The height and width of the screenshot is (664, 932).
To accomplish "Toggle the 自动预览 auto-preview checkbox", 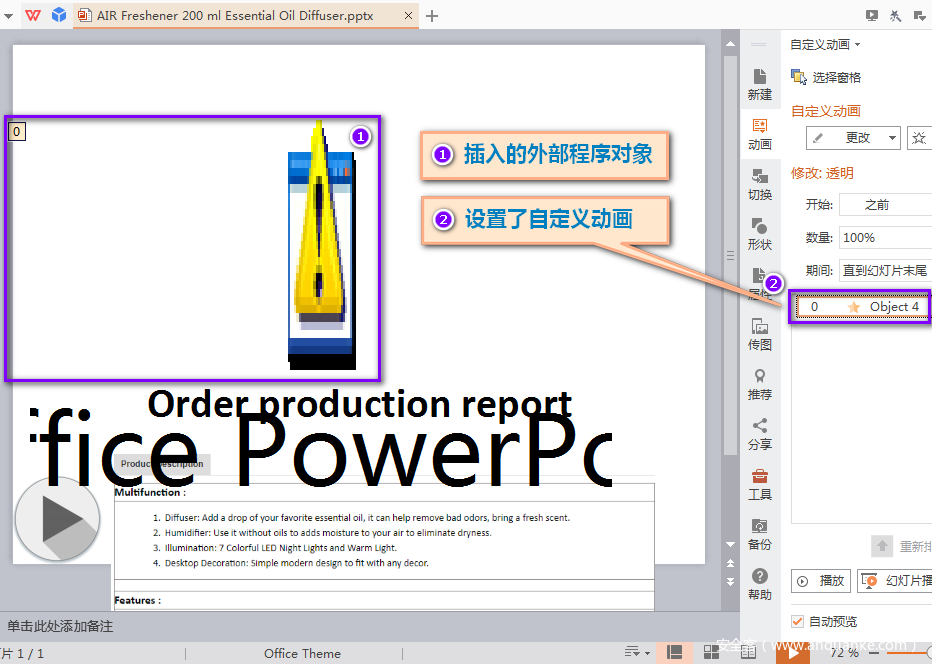I will point(797,620).
